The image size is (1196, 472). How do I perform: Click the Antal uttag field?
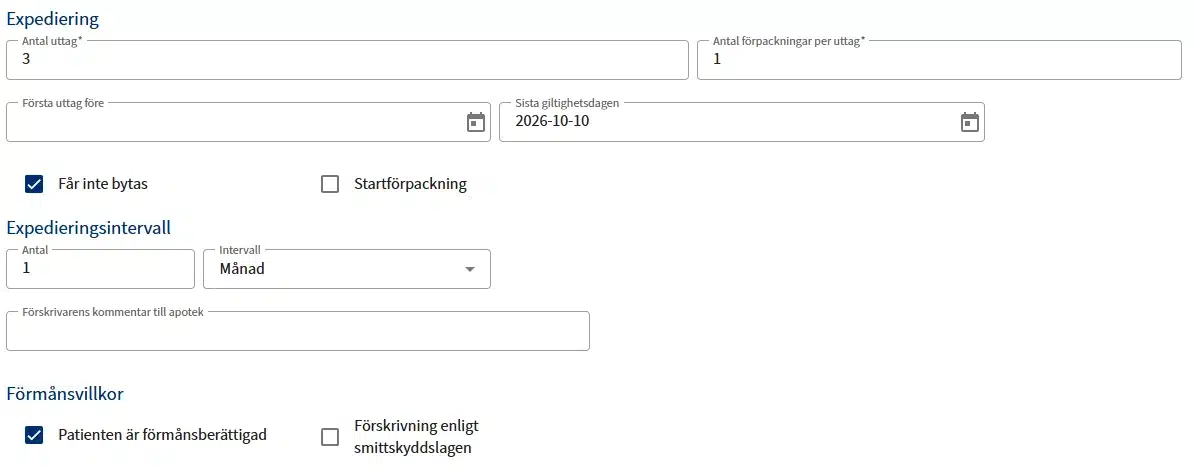point(346,61)
